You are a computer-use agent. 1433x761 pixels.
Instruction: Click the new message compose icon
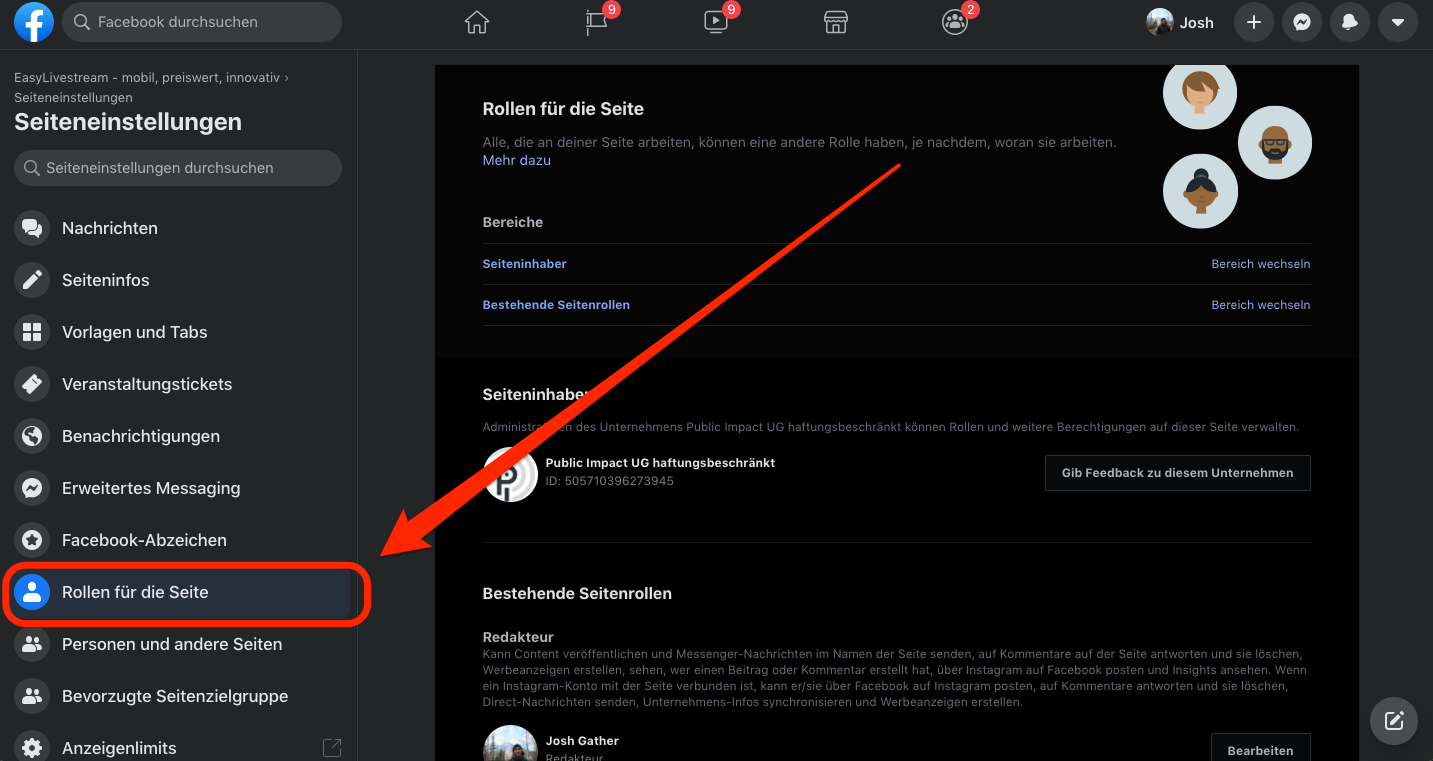1394,721
